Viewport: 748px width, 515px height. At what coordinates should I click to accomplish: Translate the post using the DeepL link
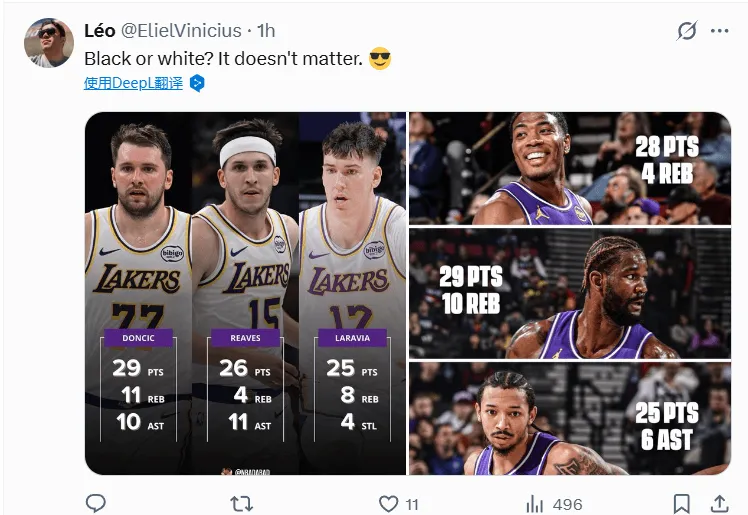coord(133,83)
